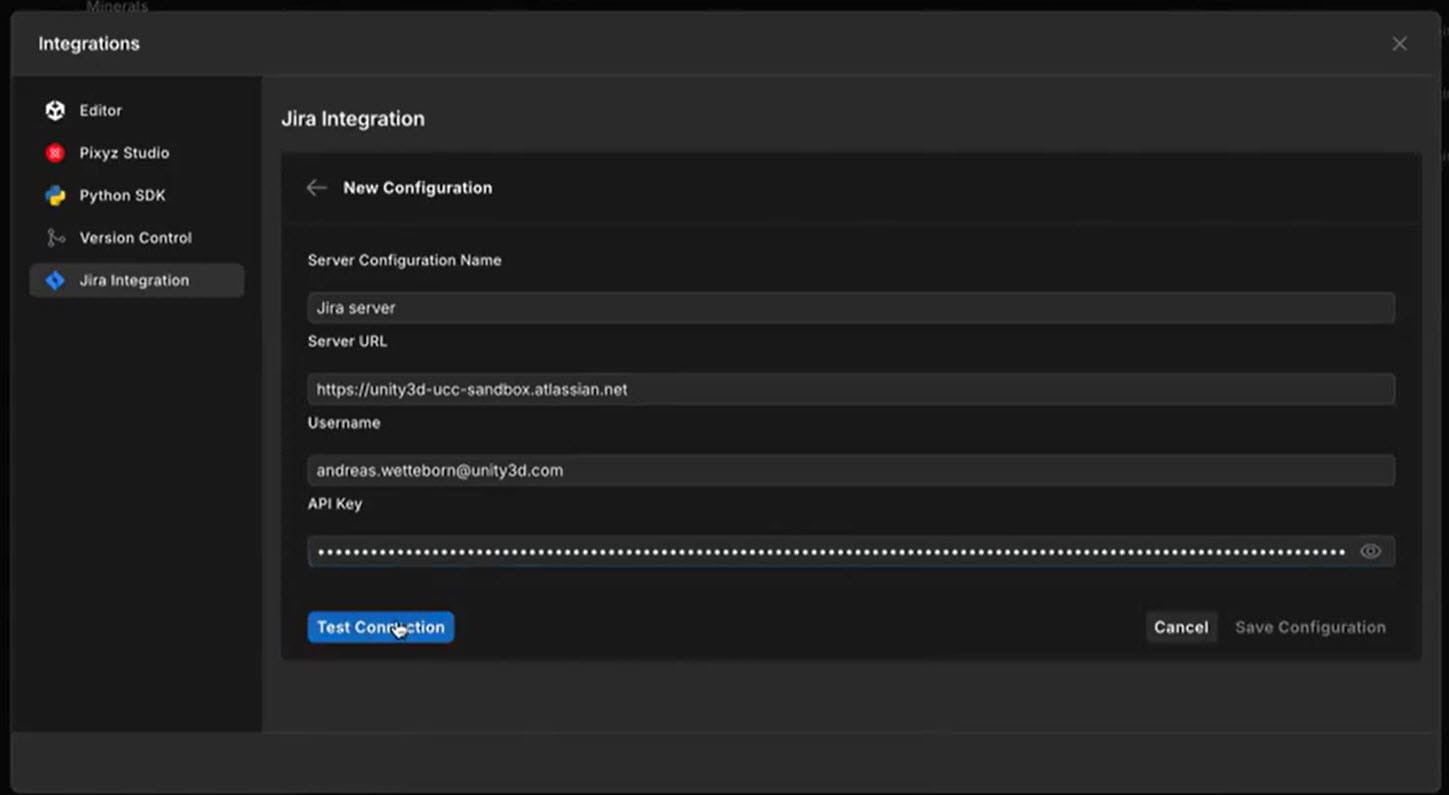The image size is (1449, 795).
Task: Click the New Configuration title text
Action: (417, 188)
